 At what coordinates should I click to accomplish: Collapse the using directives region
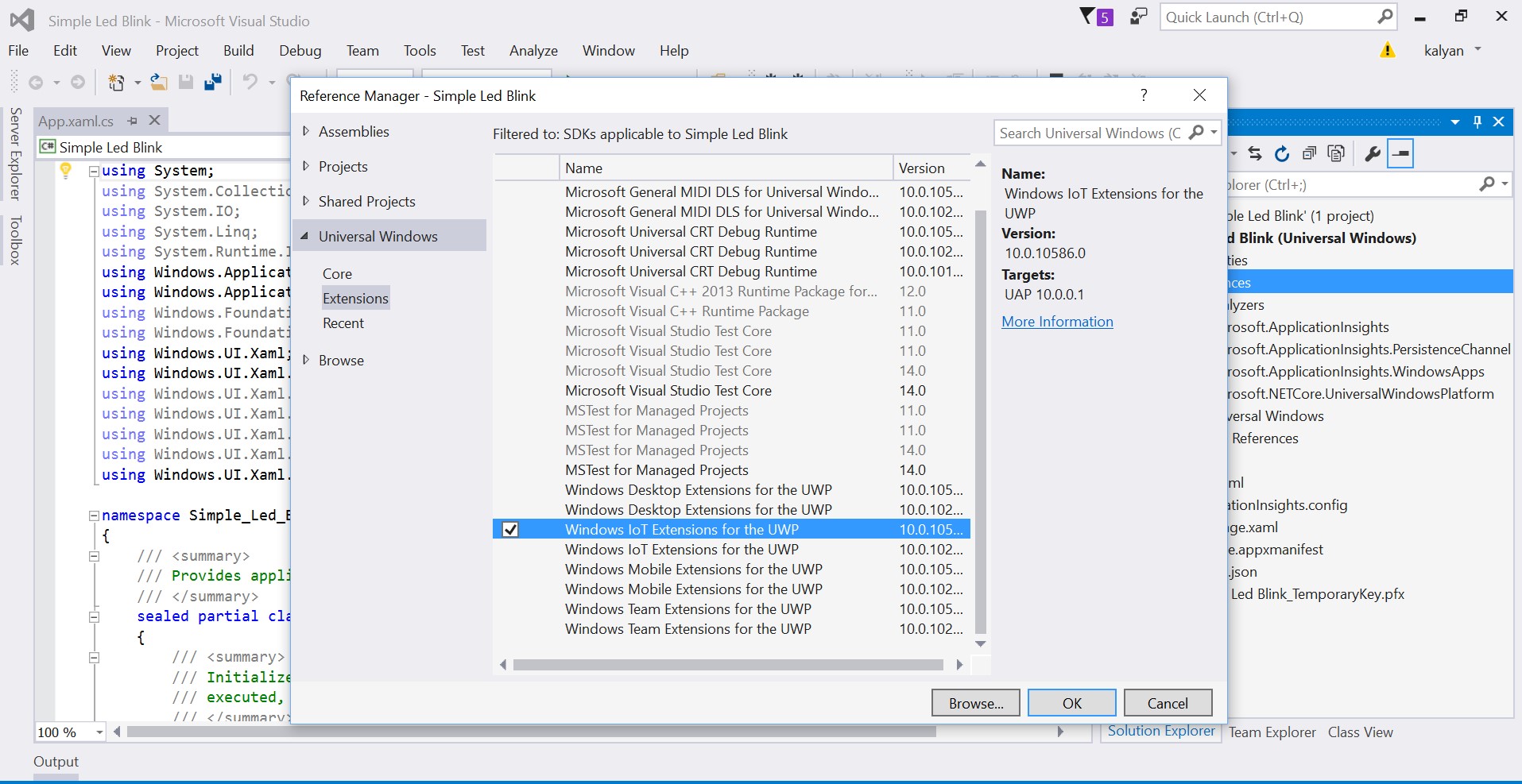[94, 171]
